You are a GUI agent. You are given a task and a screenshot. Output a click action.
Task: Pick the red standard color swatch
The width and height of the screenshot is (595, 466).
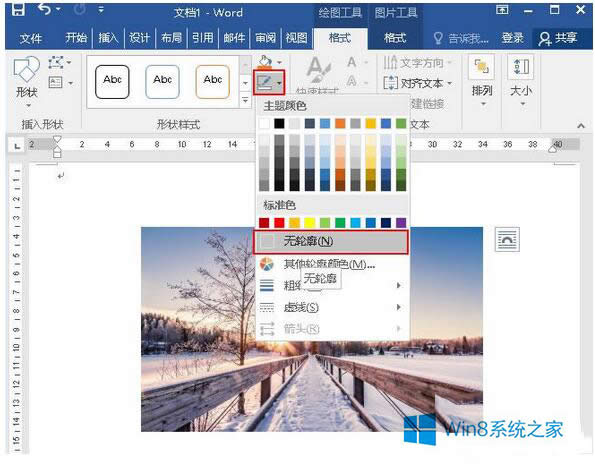279,222
